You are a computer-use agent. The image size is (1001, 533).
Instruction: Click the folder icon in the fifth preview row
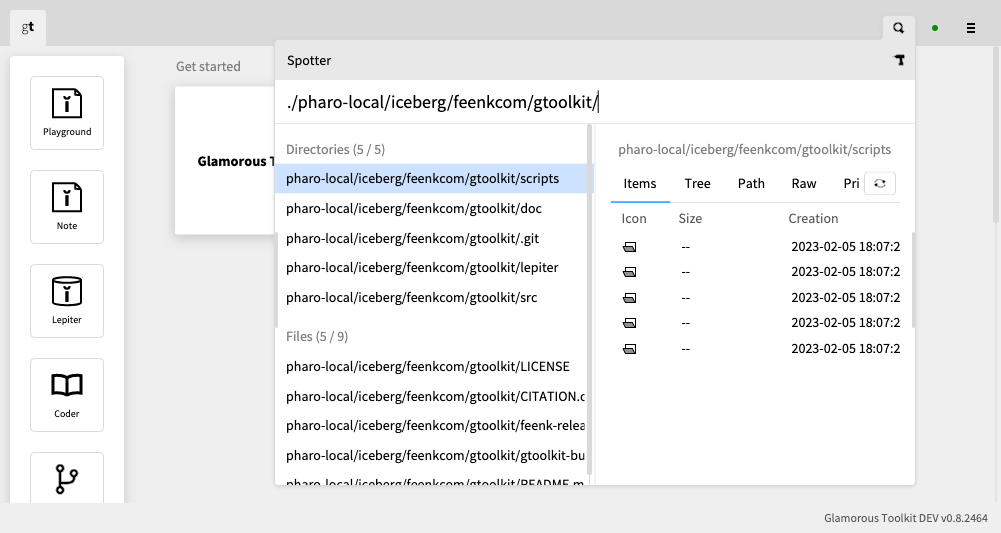(x=629, y=349)
